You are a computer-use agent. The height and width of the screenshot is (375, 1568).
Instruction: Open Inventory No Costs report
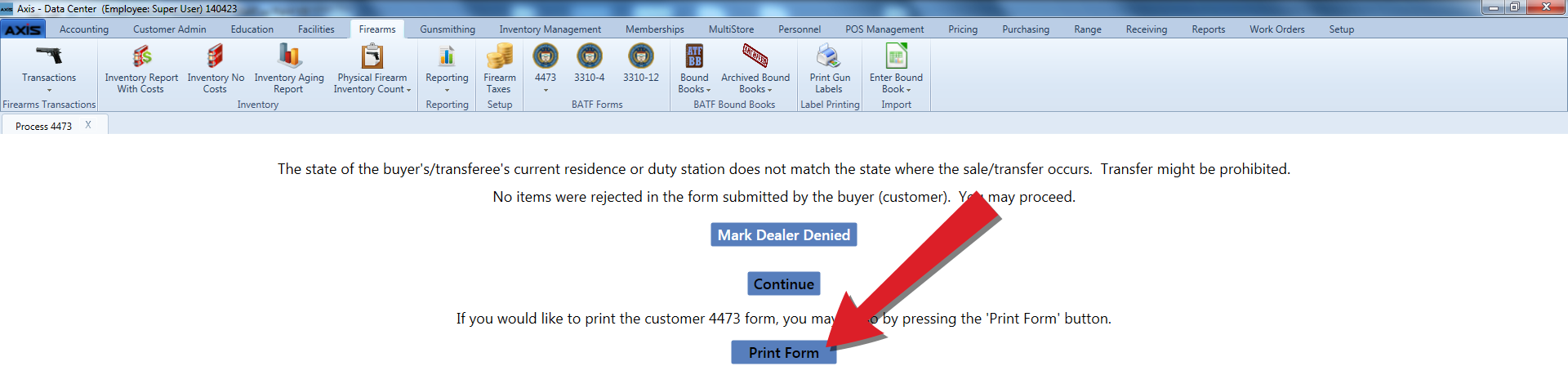(x=216, y=69)
